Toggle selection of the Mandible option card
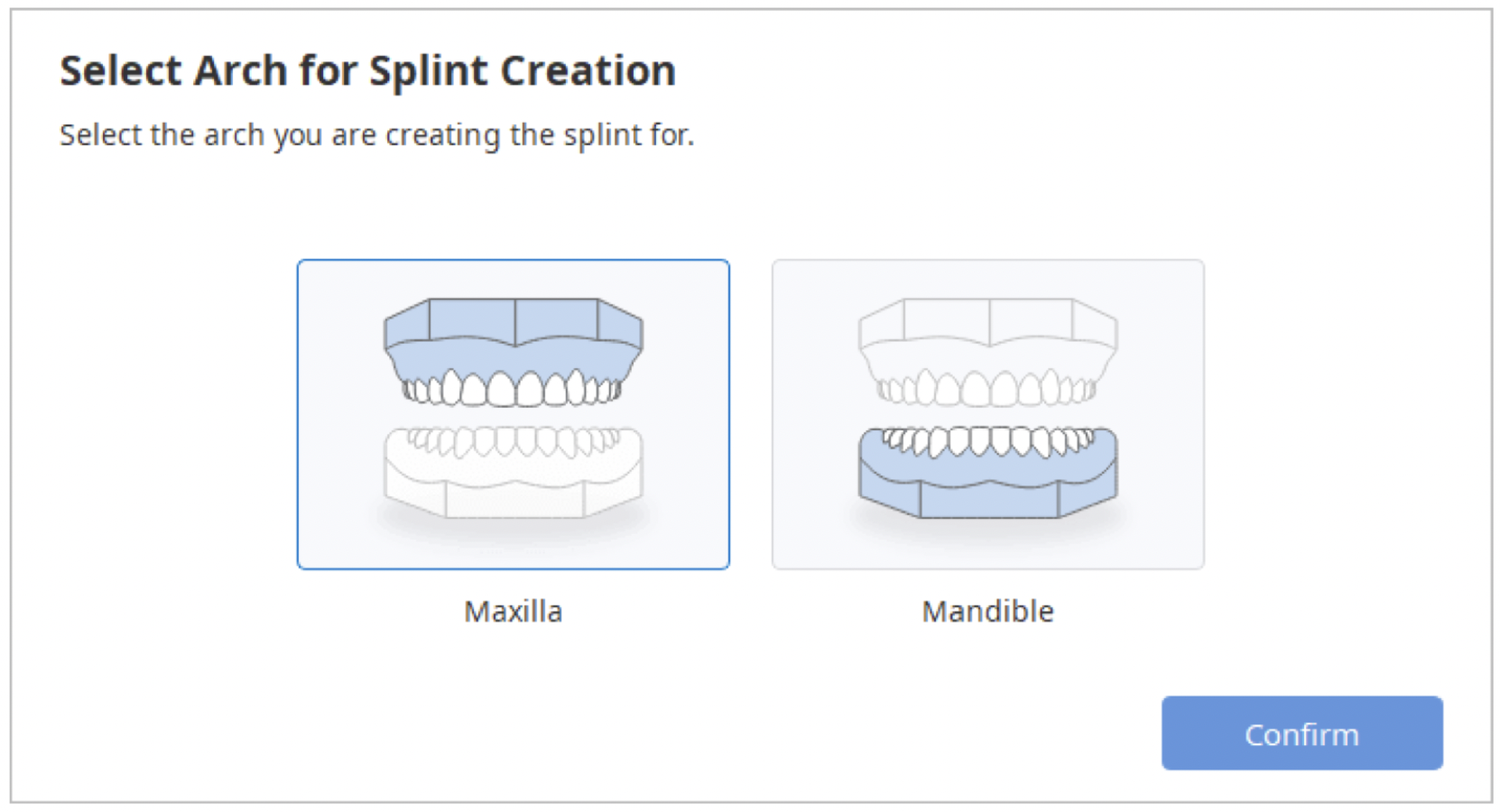 987,413
